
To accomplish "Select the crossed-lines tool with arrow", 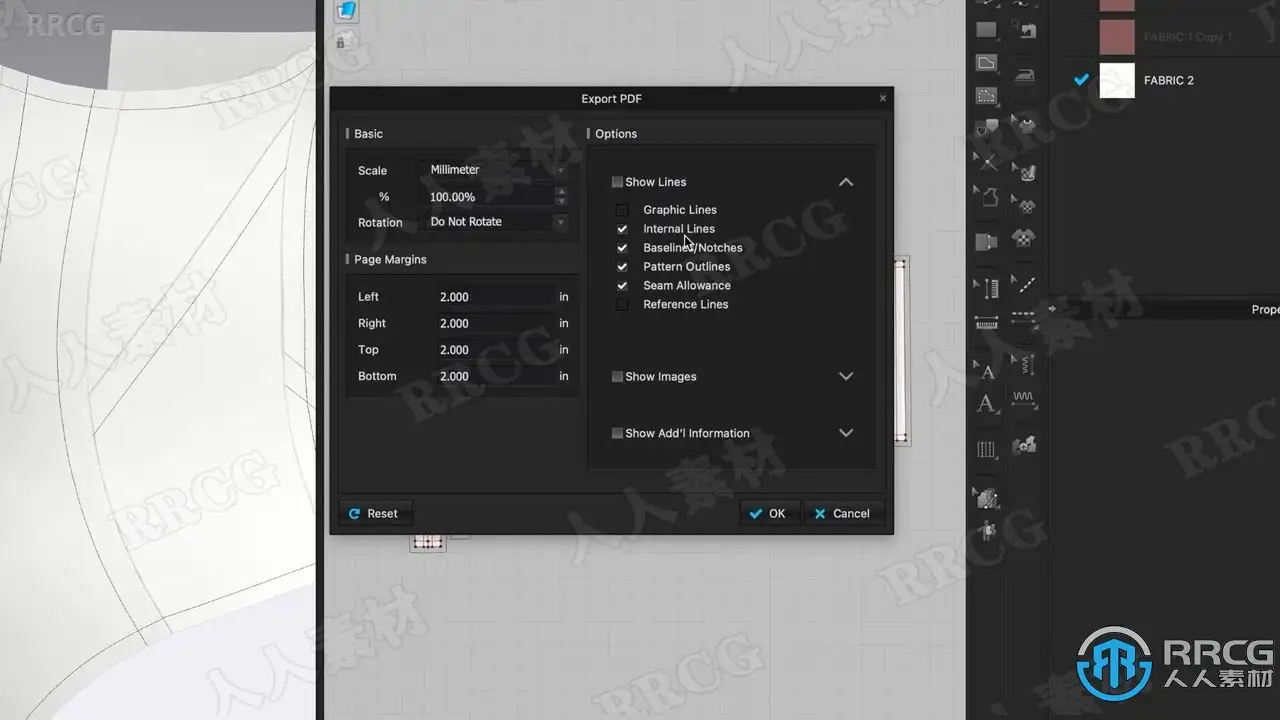I will (987, 161).
